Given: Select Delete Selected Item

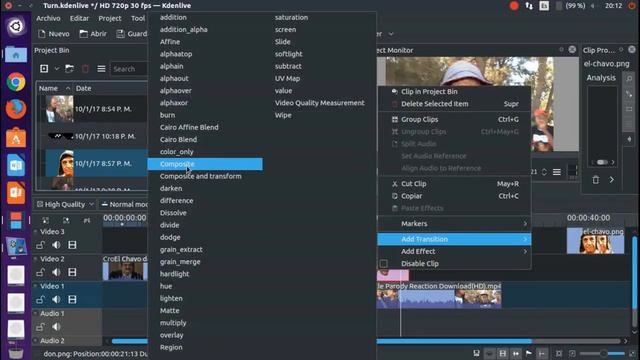Looking at the screenshot, I should [454, 104].
